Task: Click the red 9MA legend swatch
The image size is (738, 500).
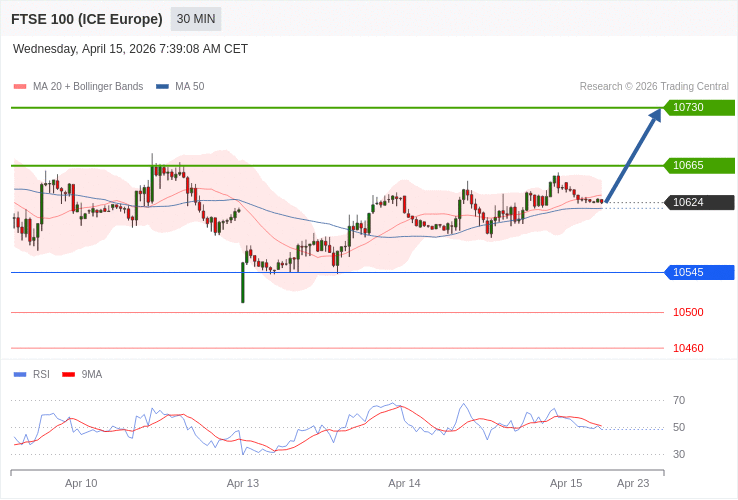Action: 69,375
